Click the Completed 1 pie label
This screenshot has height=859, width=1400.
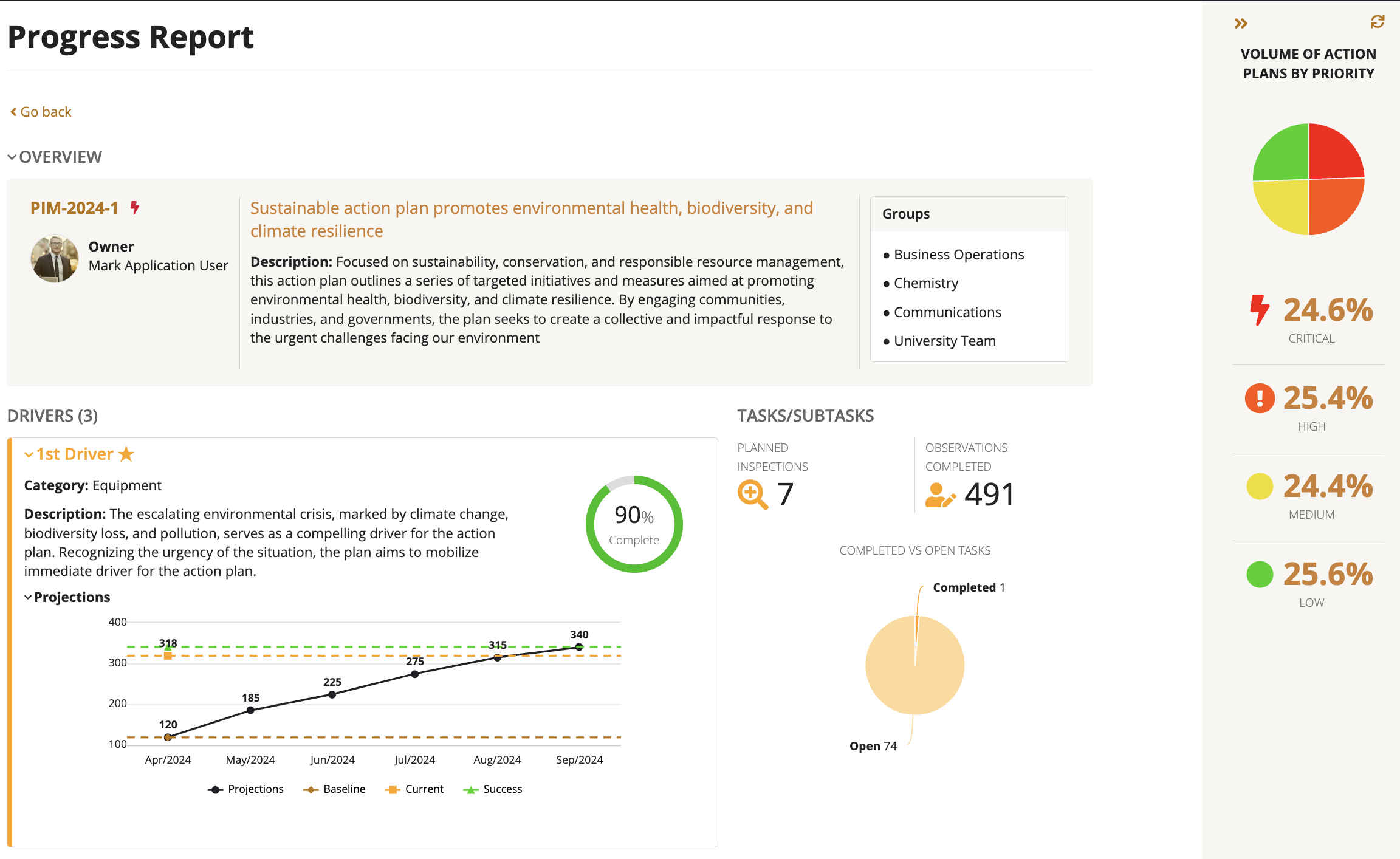[x=969, y=587]
